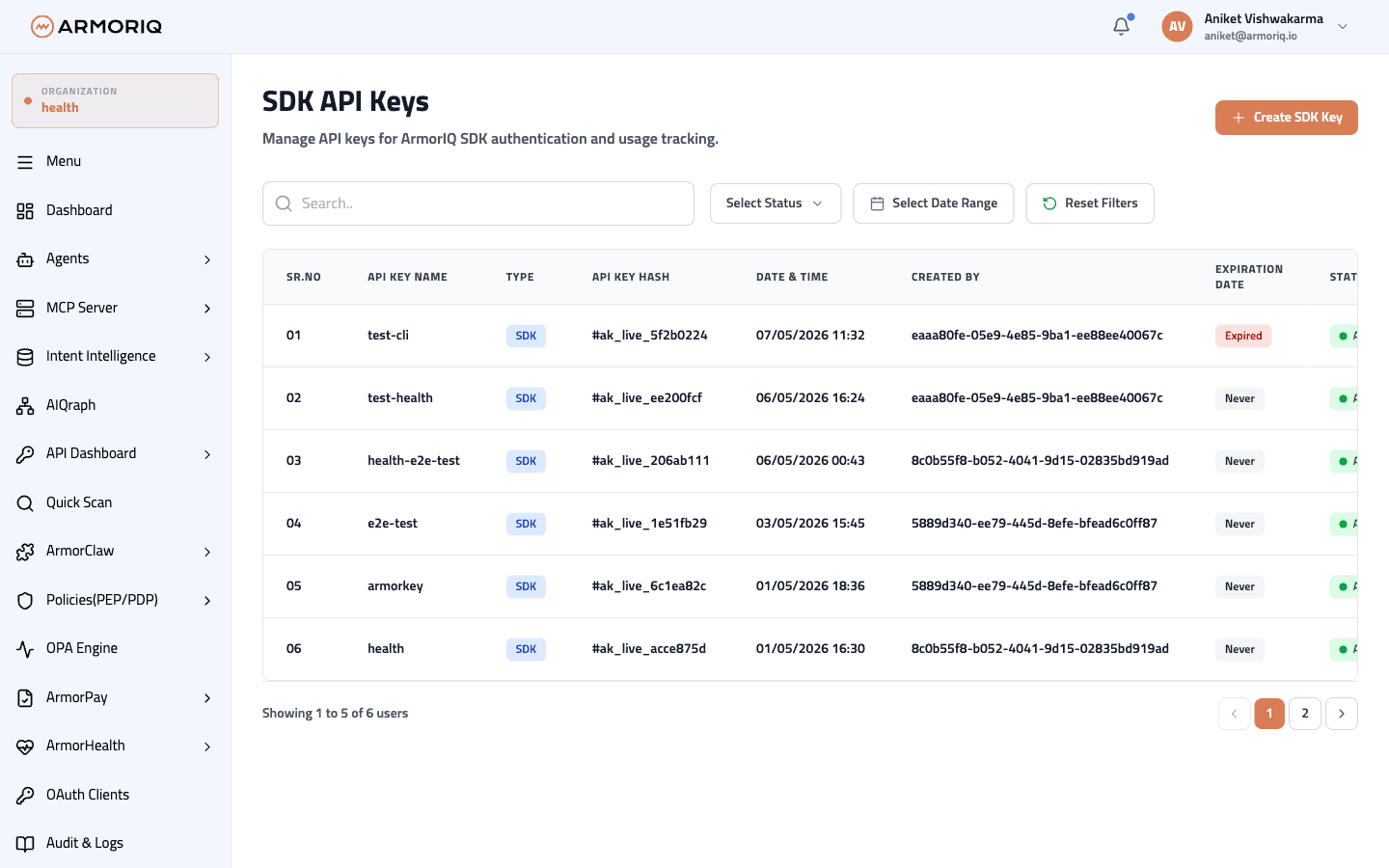Image resolution: width=1389 pixels, height=868 pixels.
Task: Click Reset Filters button
Action: click(1090, 203)
